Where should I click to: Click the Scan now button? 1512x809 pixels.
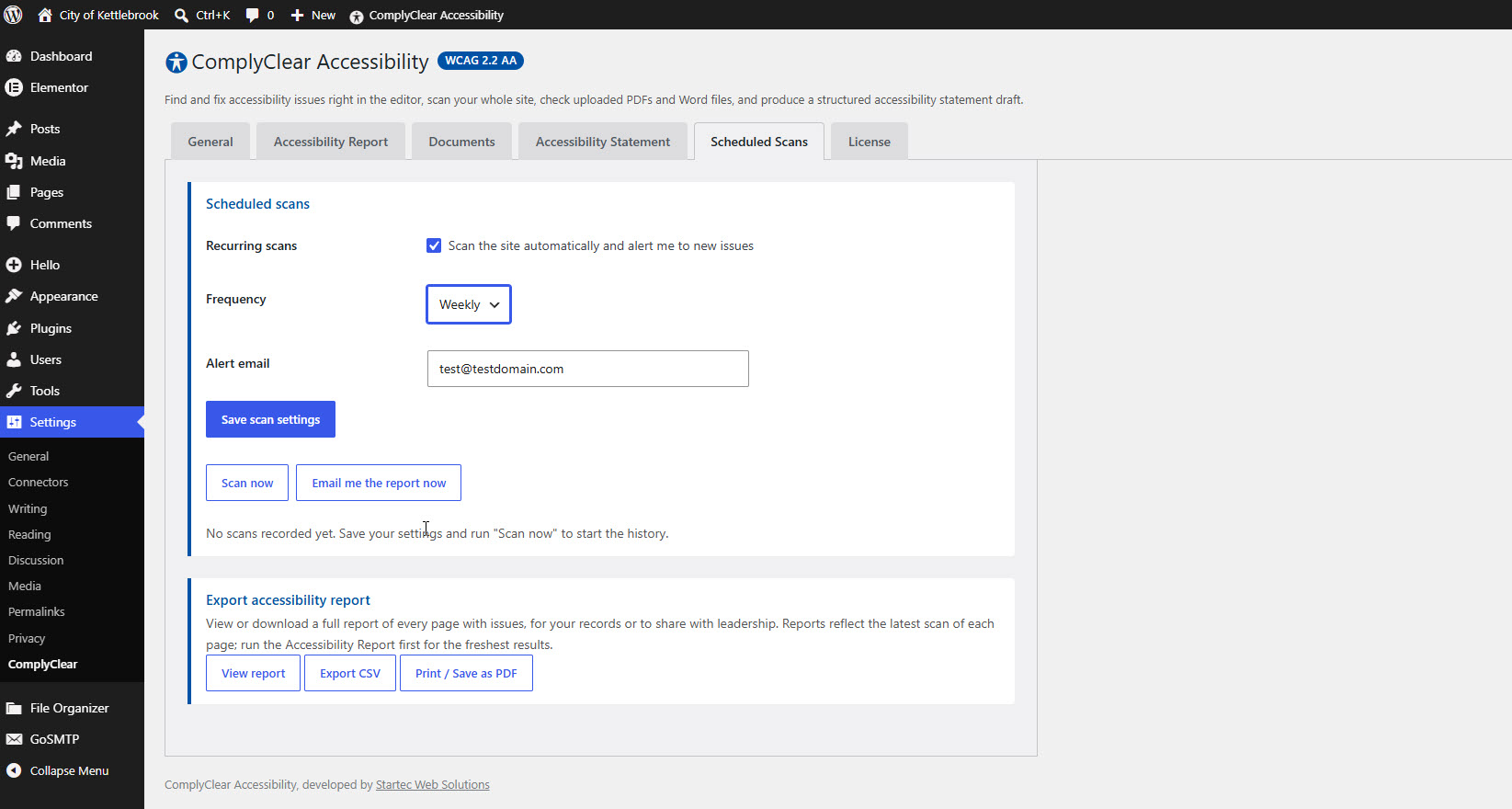coord(247,483)
